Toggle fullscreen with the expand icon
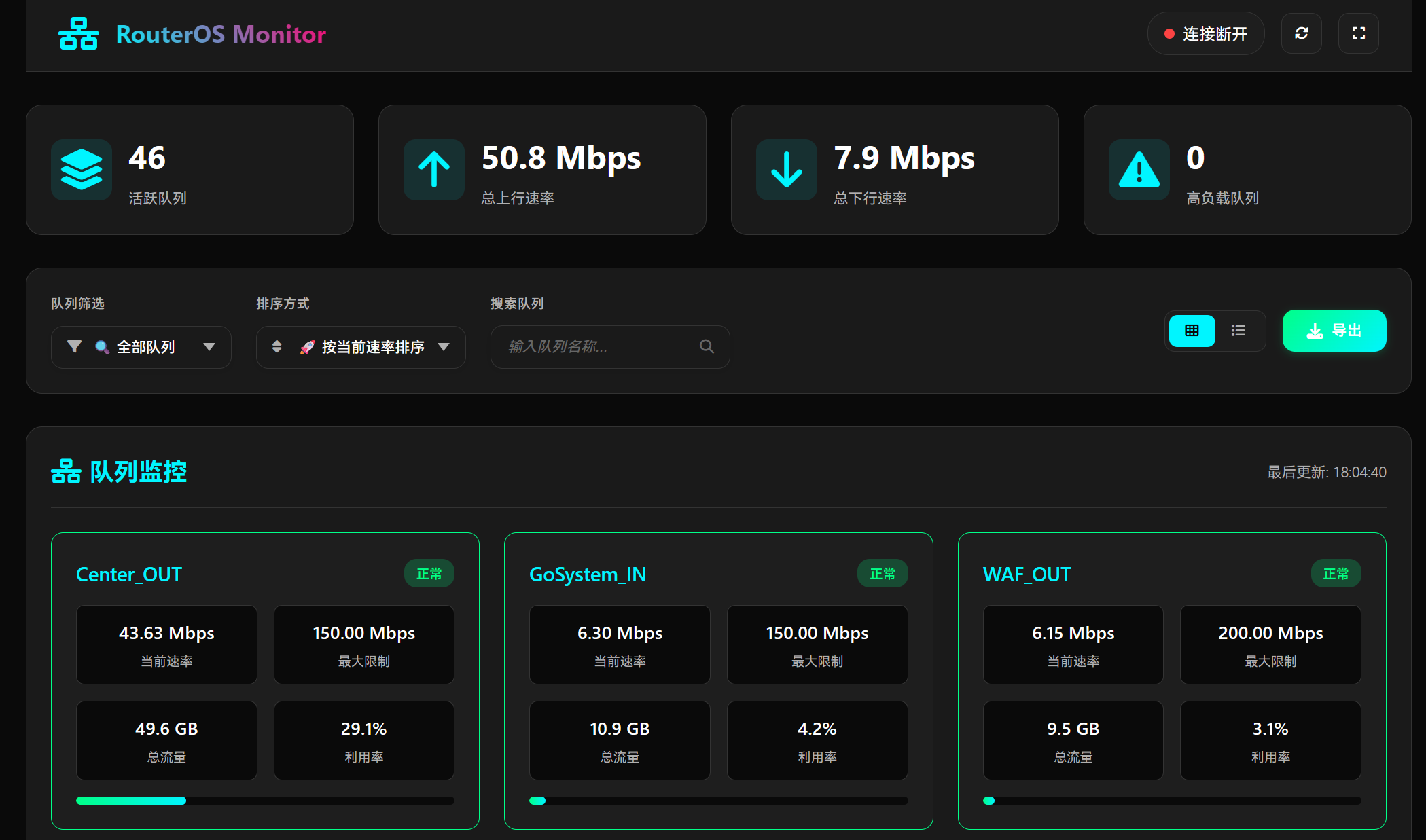Image resolution: width=1426 pixels, height=840 pixels. click(1358, 33)
